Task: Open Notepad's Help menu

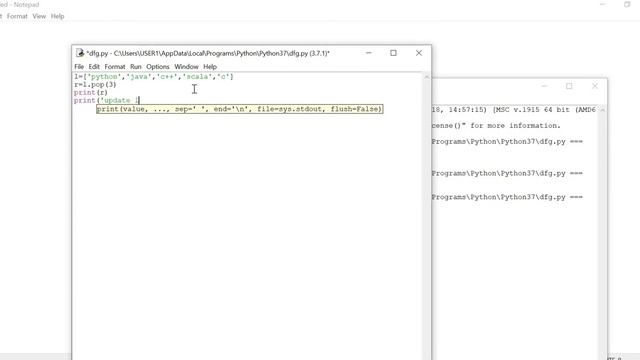Action: pos(58,16)
